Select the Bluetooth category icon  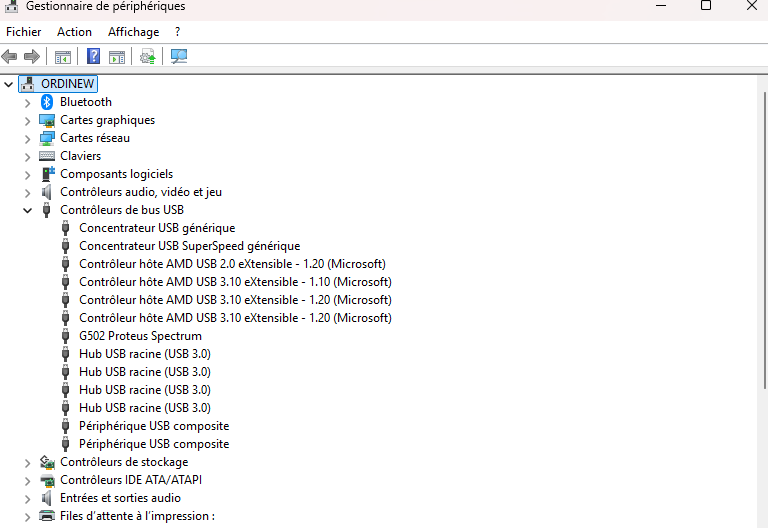click(47, 102)
